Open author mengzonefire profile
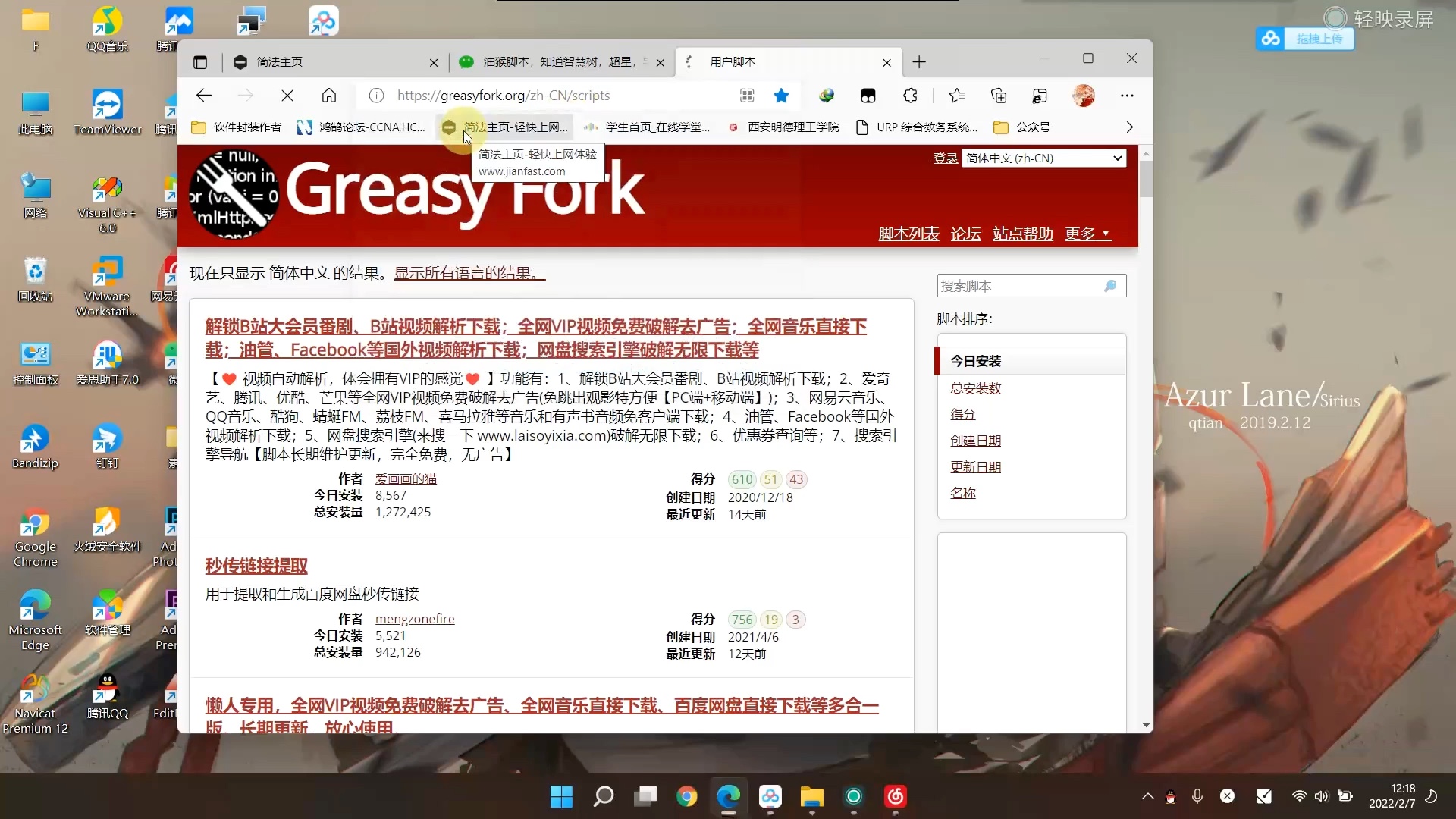Screen dimensions: 1456x819 click(415, 619)
